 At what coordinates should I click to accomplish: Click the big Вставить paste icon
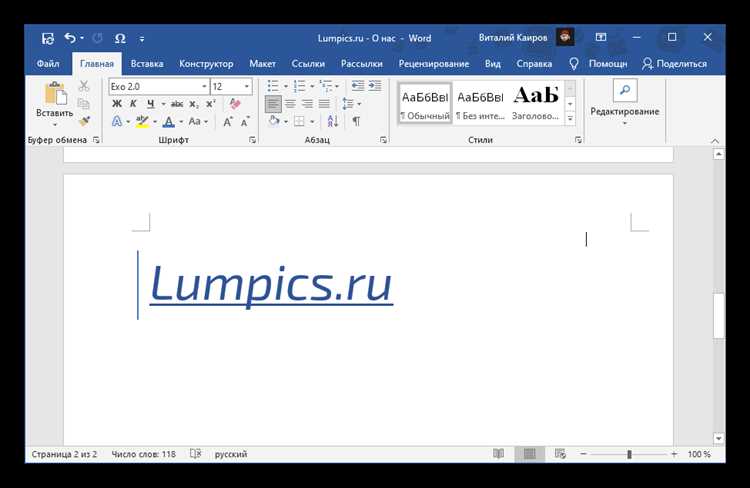tap(55, 94)
